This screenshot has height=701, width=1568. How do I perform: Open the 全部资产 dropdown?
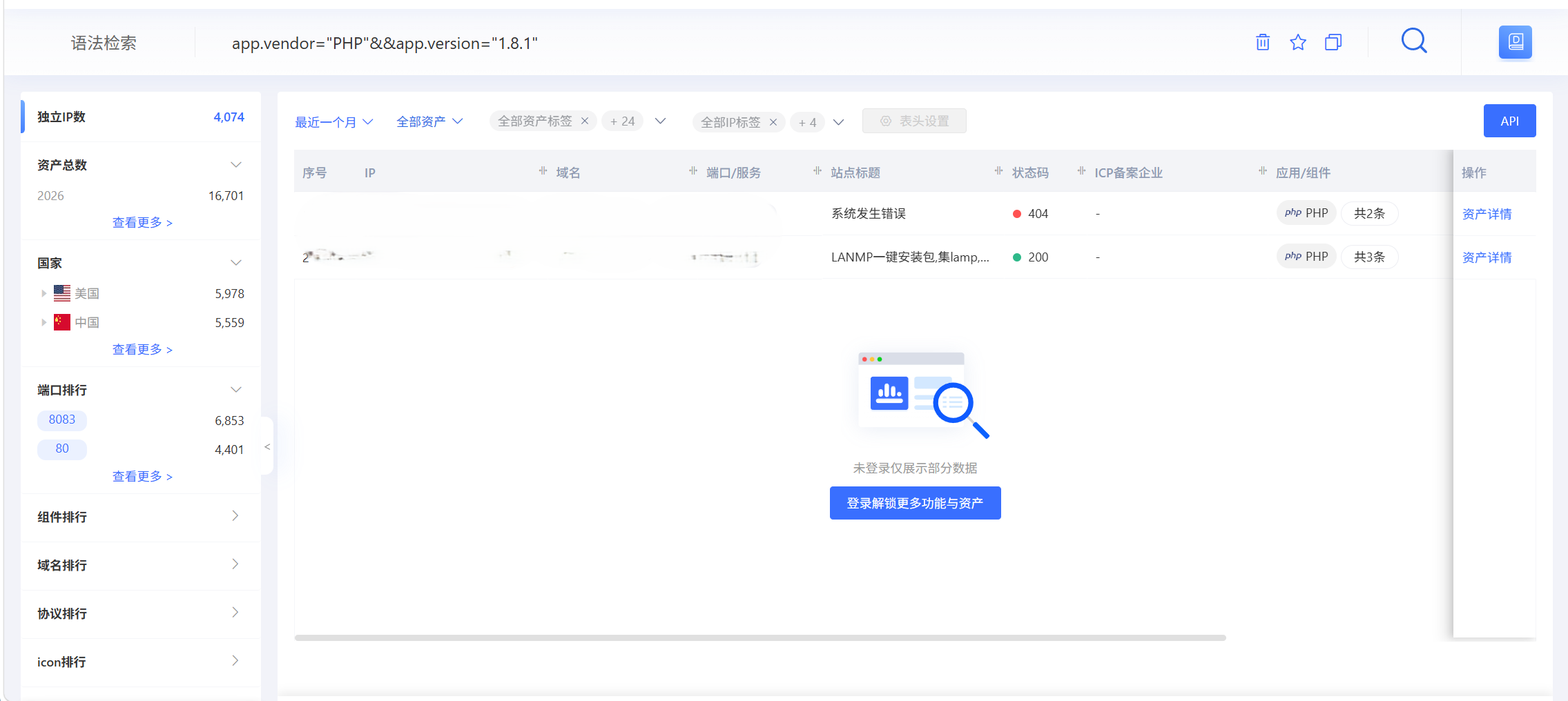coord(429,121)
